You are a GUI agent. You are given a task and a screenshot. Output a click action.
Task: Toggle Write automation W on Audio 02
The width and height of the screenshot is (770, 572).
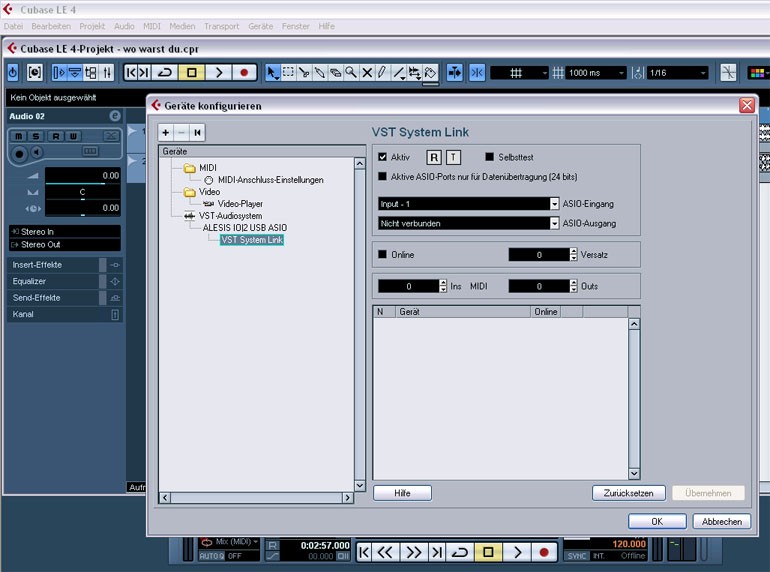coord(73,136)
